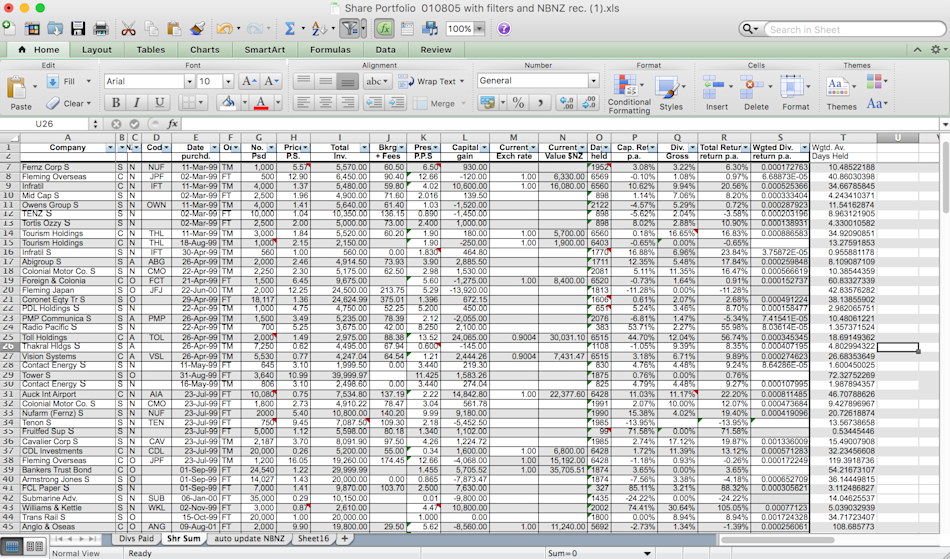Decrease decimal places

click(x=589, y=102)
